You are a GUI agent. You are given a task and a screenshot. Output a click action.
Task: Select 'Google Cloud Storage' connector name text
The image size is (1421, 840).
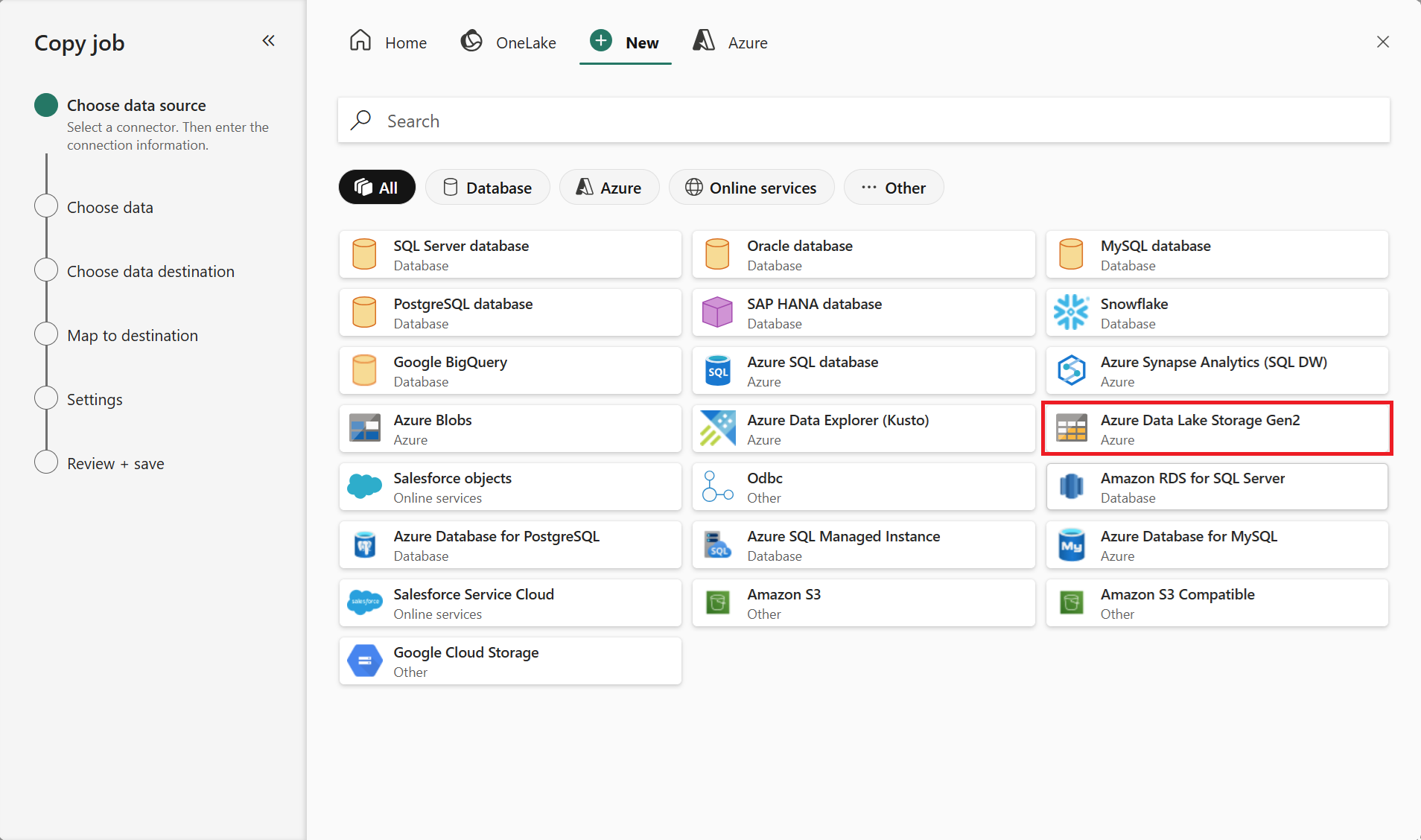click(x=466, y=652)
